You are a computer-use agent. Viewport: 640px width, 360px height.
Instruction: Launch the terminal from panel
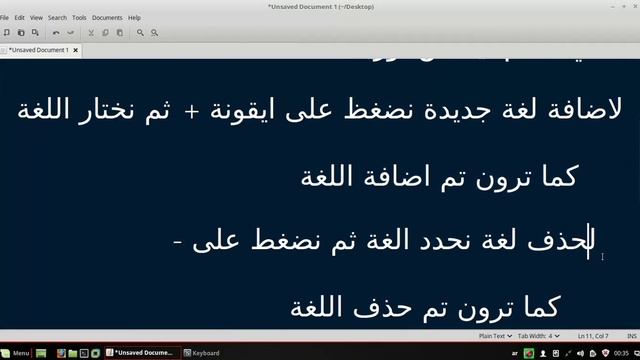click(x=84, y=353)
